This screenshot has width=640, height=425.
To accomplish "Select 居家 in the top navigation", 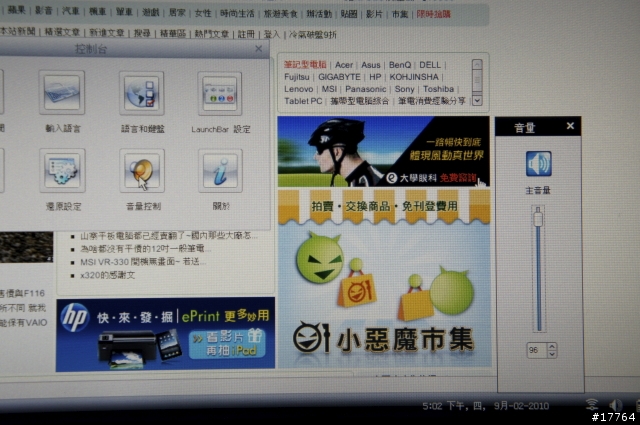I will (177, 12).
